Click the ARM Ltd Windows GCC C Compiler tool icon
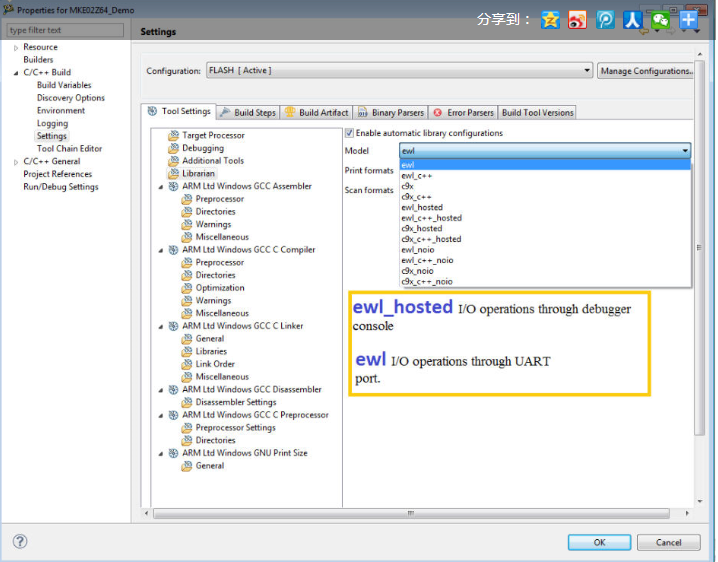The image size is (718, 562). 174,250
